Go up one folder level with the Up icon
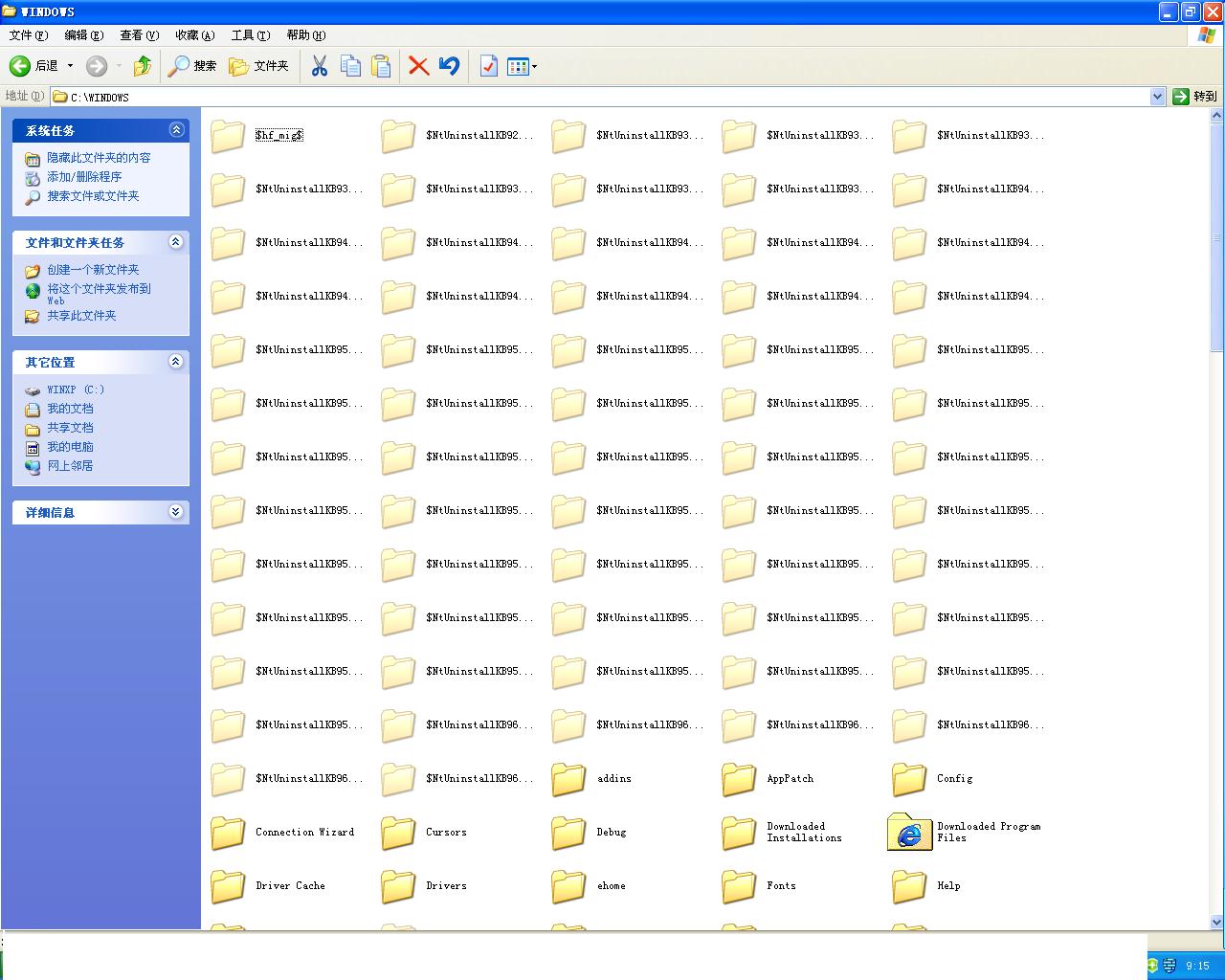The image size is (1225, 980). point(142,66)
